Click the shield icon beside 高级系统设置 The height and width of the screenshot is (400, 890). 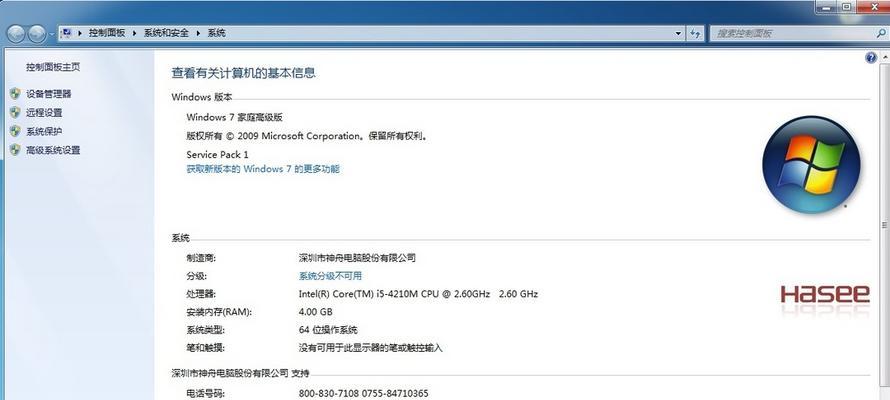[15, 150]
